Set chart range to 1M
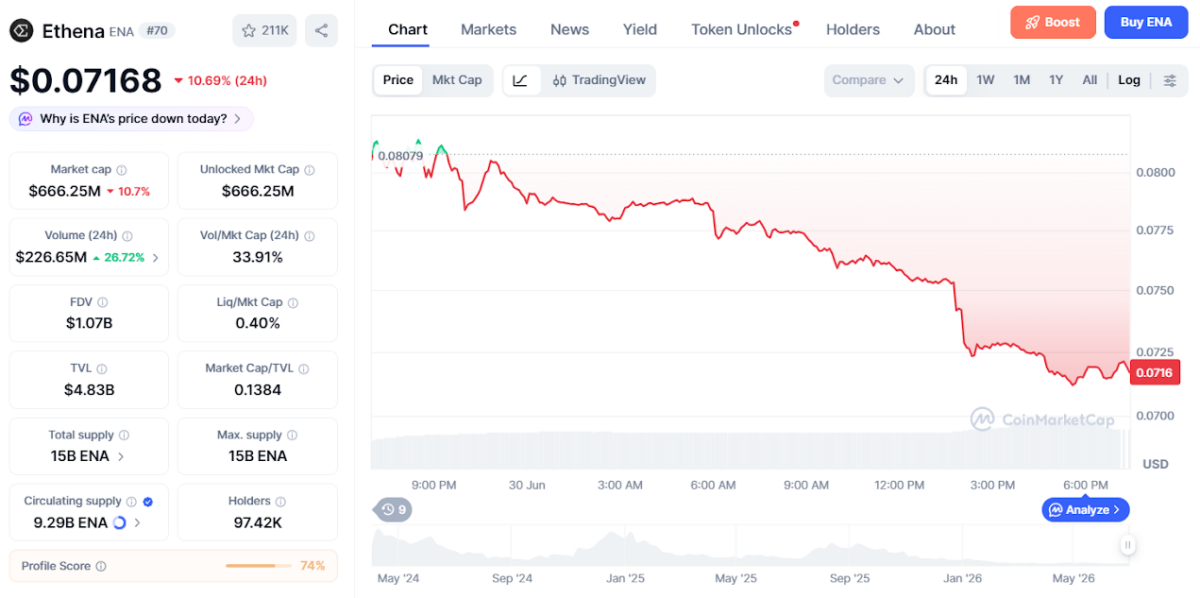Viewport: 1200px width, 598px height. pyautogui.click(x=1021, y=80)
